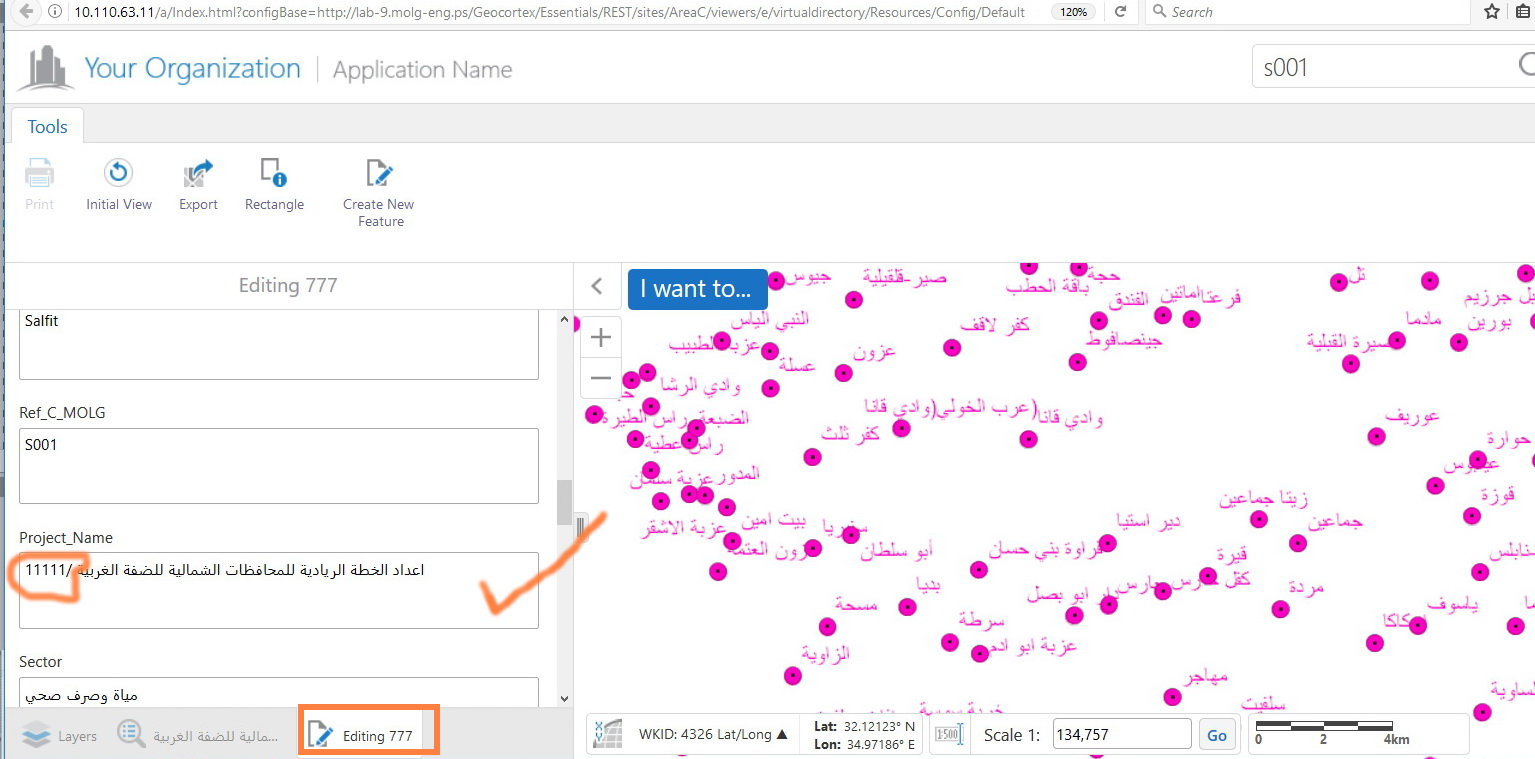The width and height of the screenshot is (1535, 759).
Task: Click the 1:500 scale icon
Action: point(948,735)
